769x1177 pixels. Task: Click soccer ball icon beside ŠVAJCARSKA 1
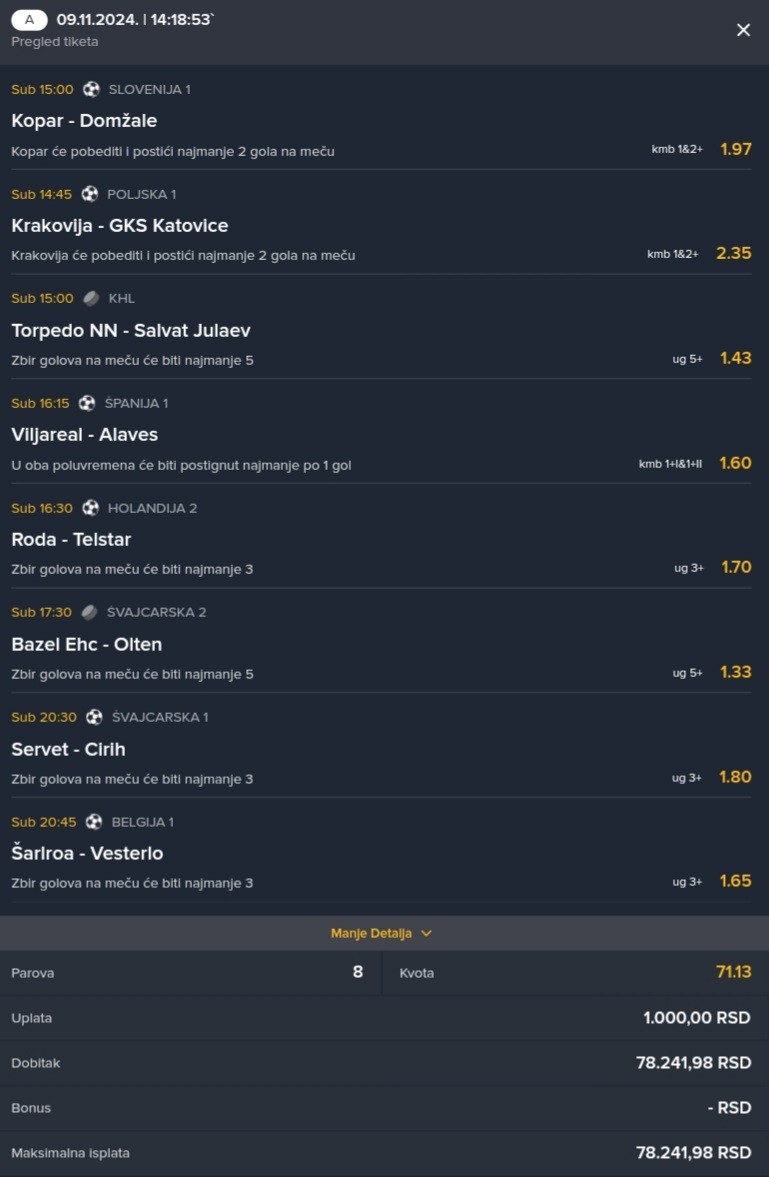(x=94, y=717)
